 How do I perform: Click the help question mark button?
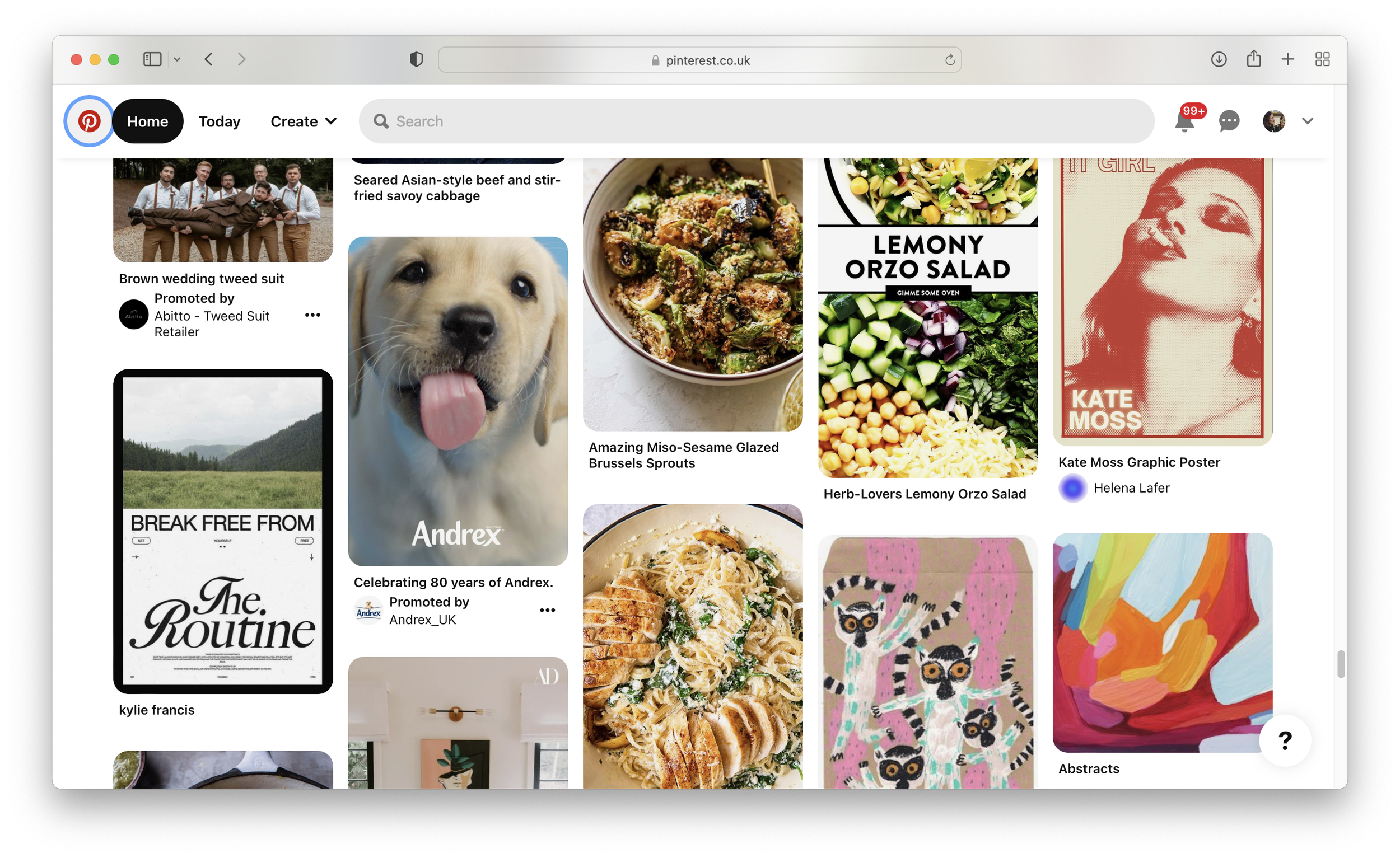point(1285,740)
